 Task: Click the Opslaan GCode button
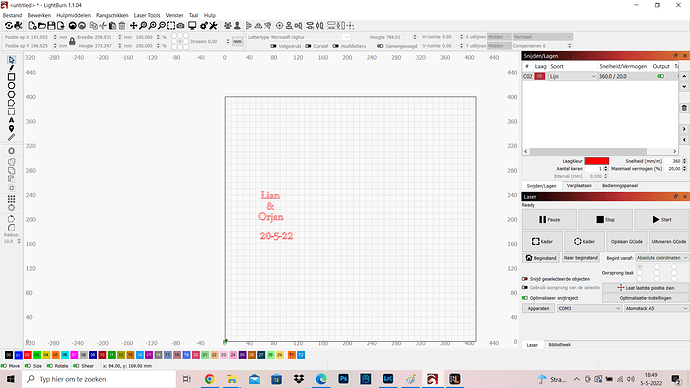tap(627, 242)
